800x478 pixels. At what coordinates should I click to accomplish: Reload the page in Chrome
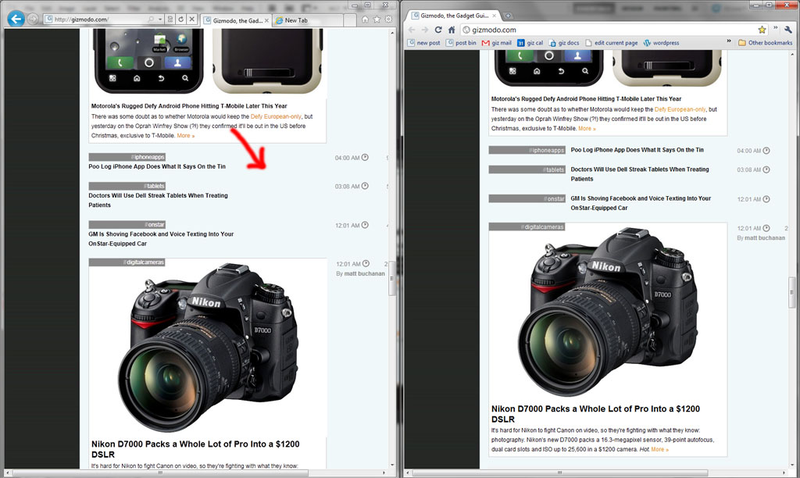[x=438, y=30]
